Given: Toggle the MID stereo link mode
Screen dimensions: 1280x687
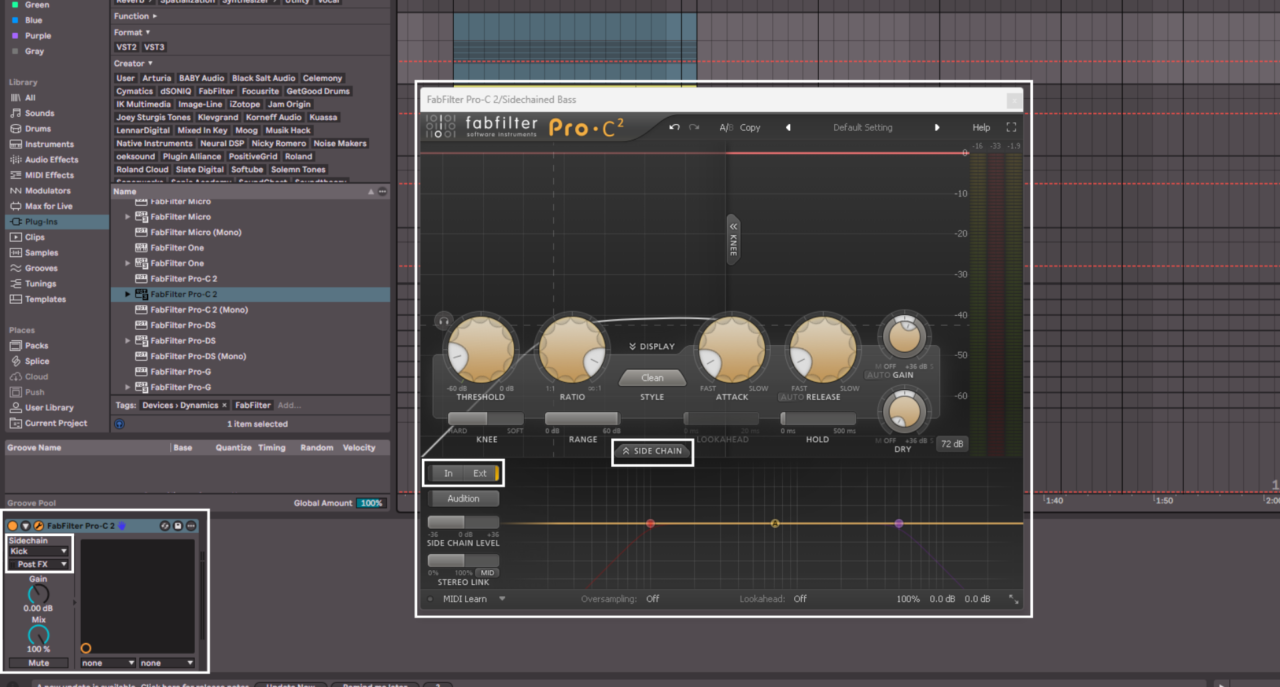Looking at the screenshot, I should click(x=486, y=572).
